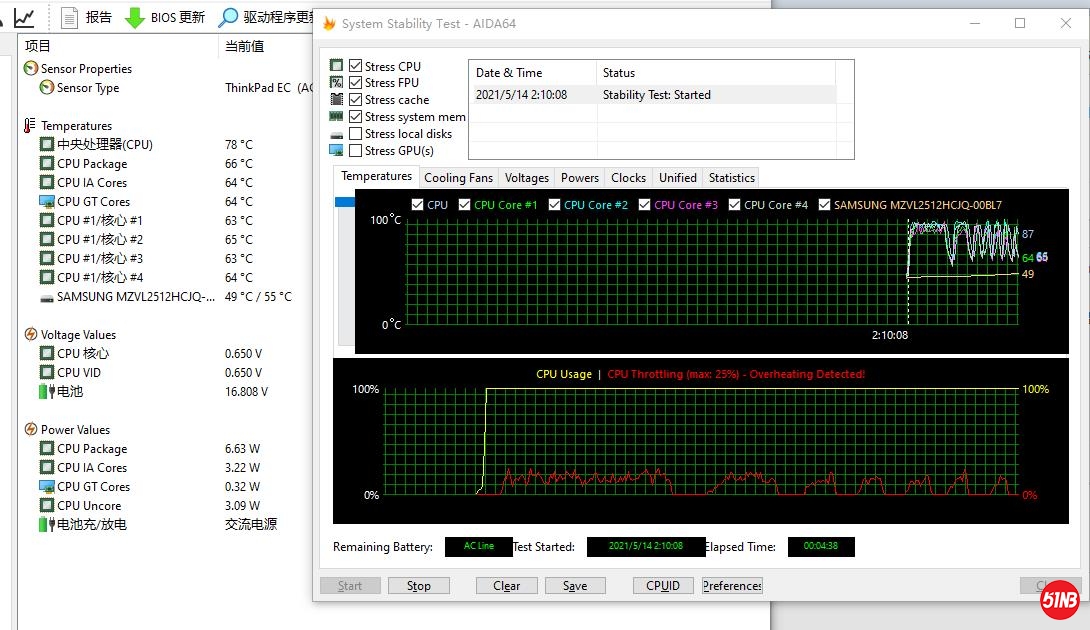This screenshot has height=630, width=1090.
Task: Click the 电池 battery voltage icon
Action: [47, 391]
